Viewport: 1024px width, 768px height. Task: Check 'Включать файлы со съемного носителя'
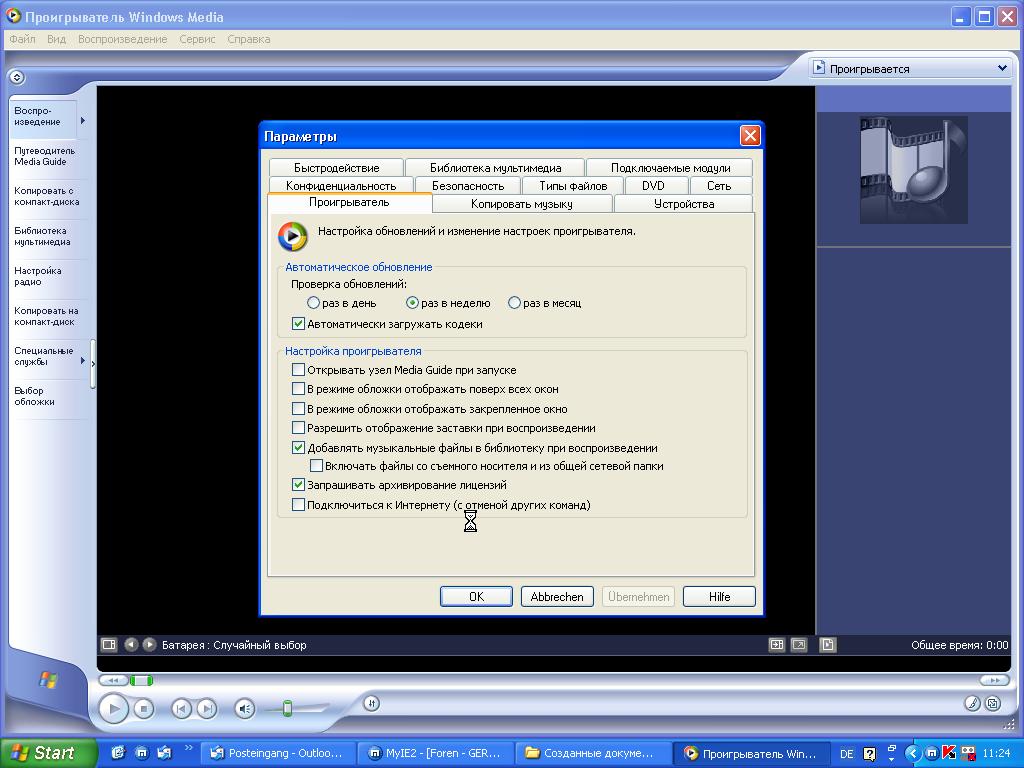[x=316, y=466]
